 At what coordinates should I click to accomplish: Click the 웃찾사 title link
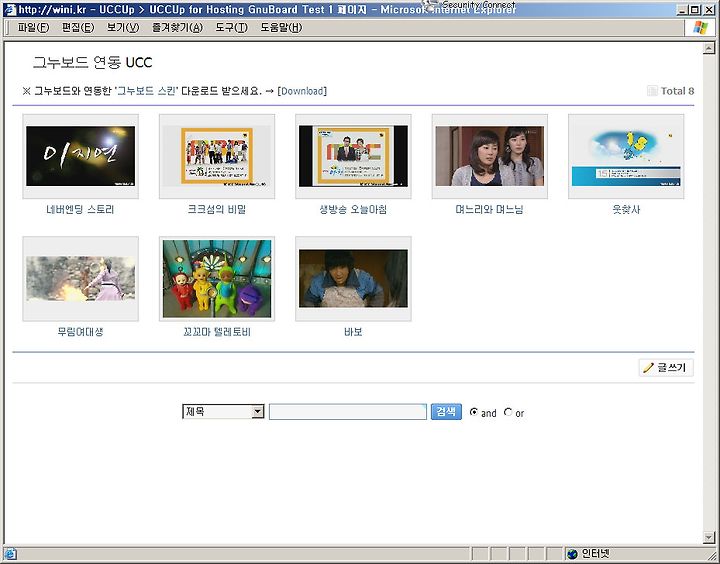coord(626,209)
